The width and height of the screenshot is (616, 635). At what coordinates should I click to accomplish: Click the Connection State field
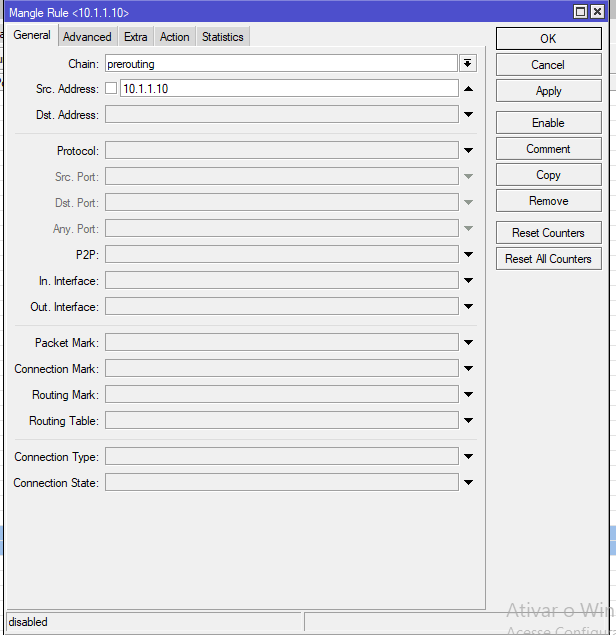(282, 482)
